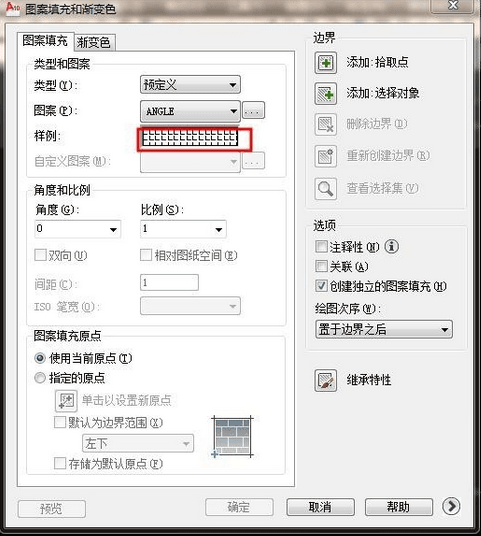Expand the 图案 dropdown showing ANGLE
The image size is (481, 536).
[x=190, y=111]
